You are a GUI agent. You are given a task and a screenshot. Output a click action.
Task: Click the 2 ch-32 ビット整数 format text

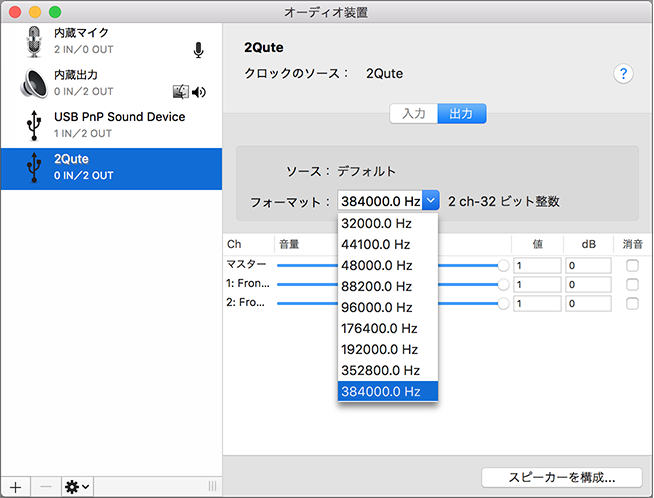click(x=503, y=201)
